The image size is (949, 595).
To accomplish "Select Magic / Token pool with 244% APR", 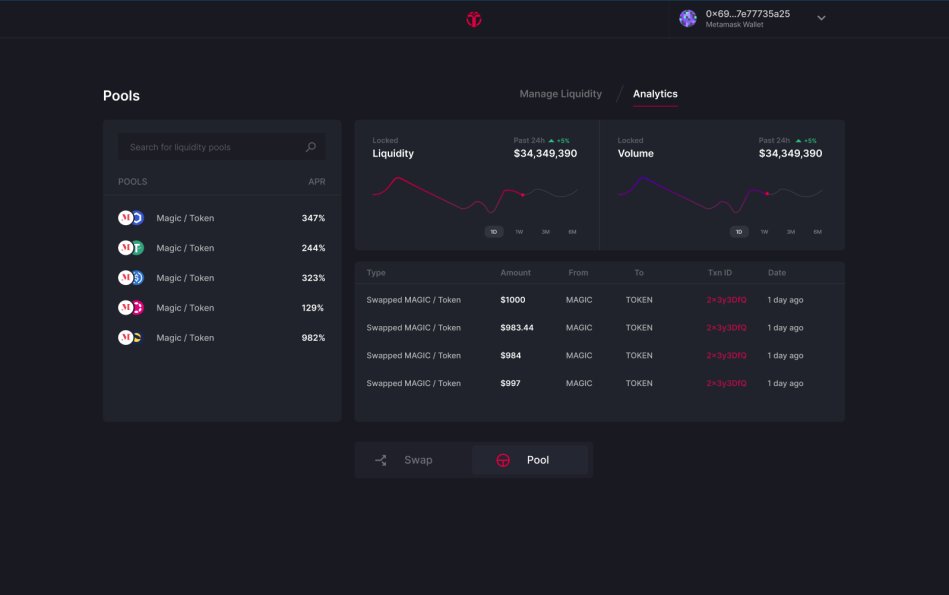I will click(x=222, y=248).
